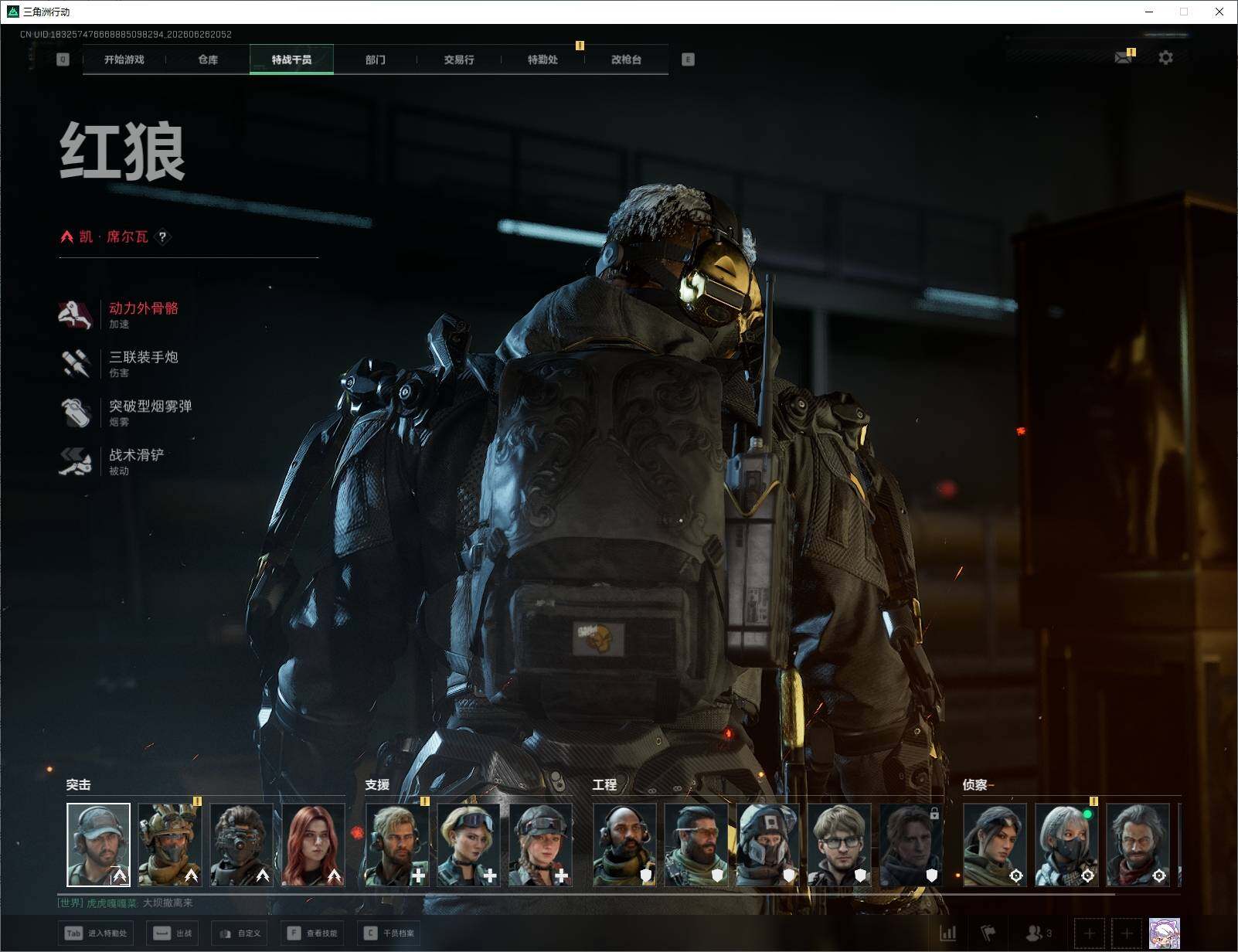Click the 侦察 category heading
1238x952 pixels.
click(x=974, y=784)
